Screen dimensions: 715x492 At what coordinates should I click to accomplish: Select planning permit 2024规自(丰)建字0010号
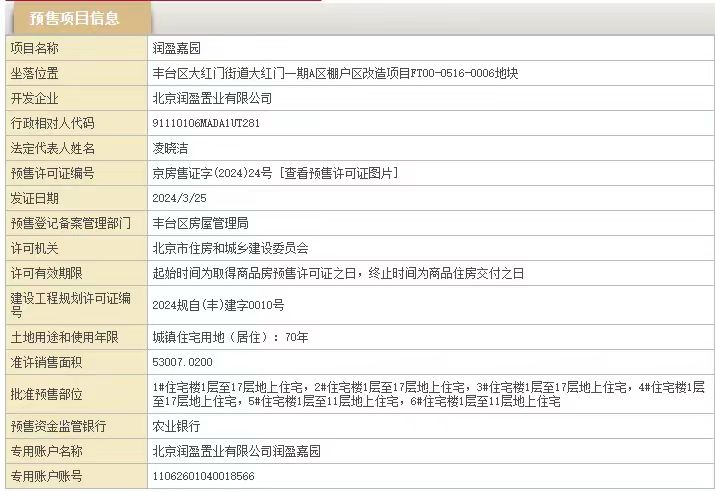(218, 305)
